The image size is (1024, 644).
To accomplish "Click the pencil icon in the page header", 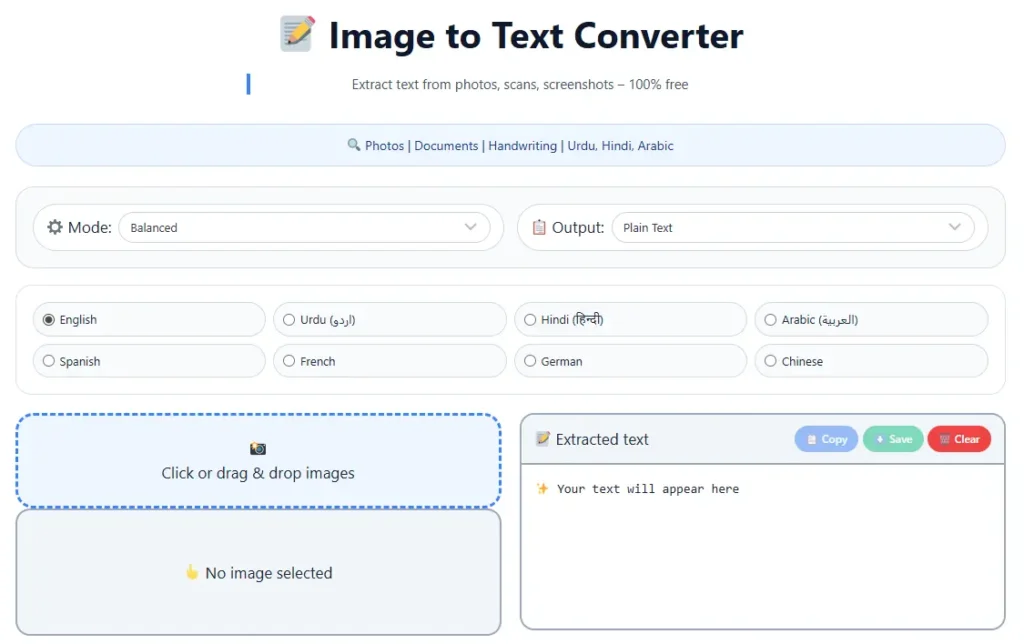I will point(297,33).
